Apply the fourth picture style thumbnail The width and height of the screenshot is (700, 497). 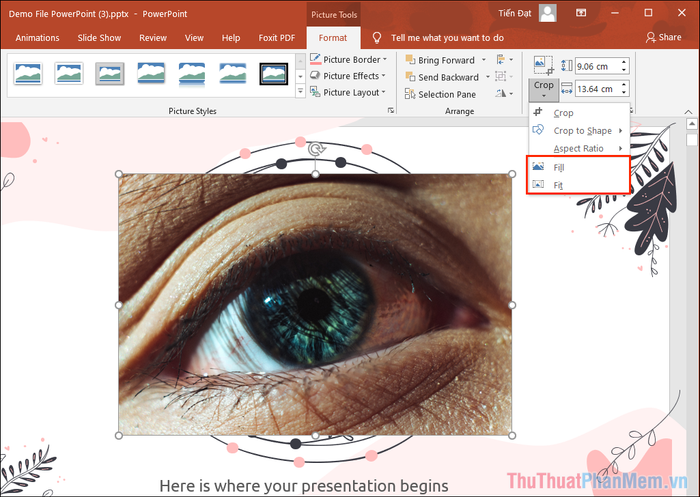coord(151,74)
